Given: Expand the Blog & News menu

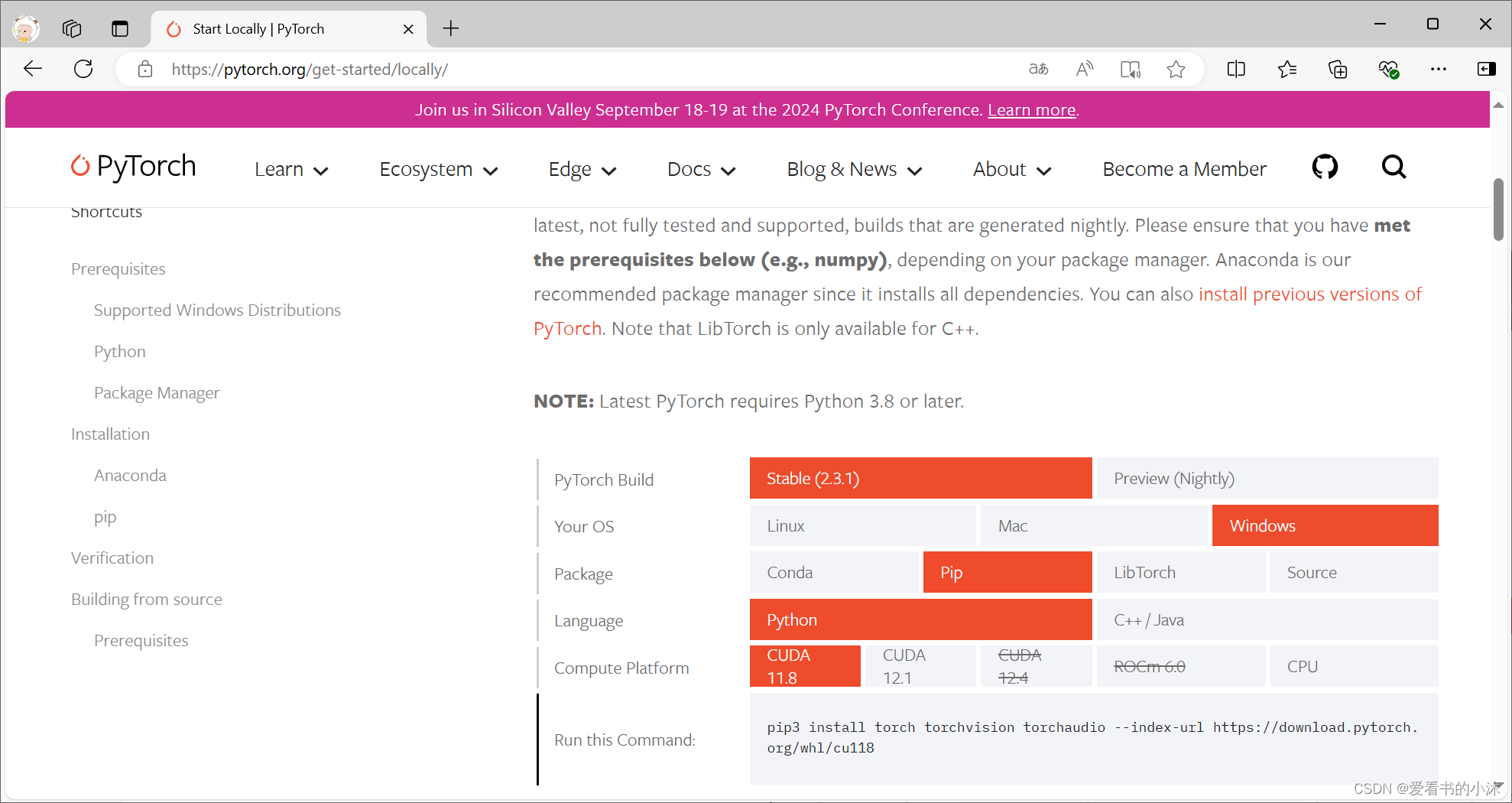Looking at the screenshot, I should 855,170.
